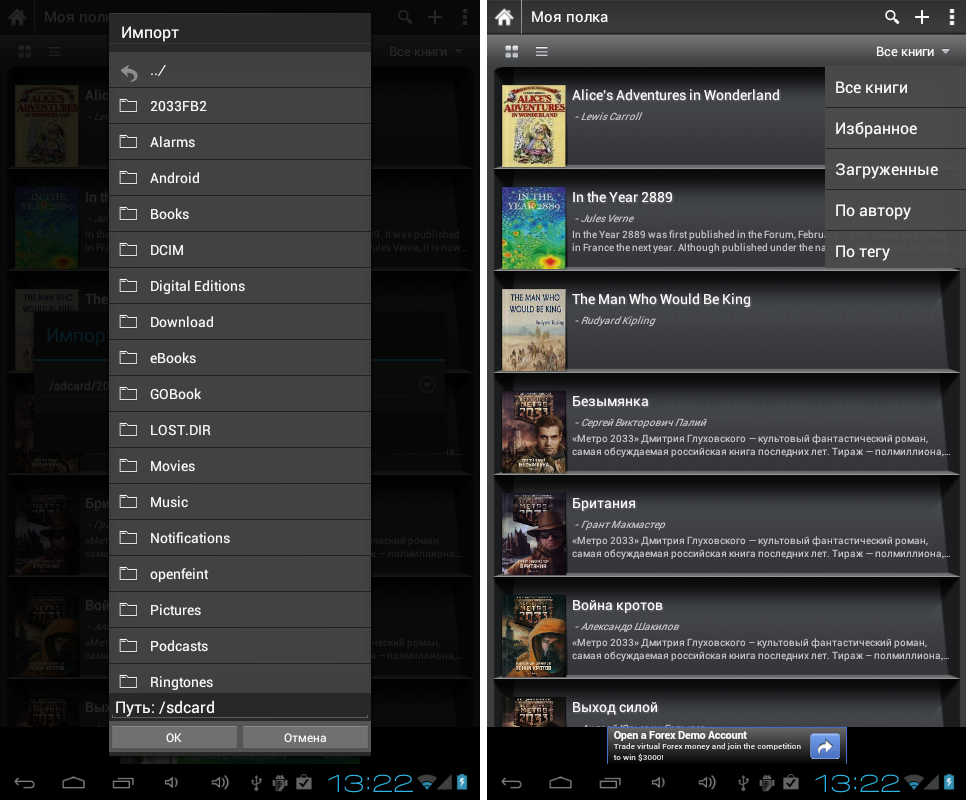The width and height of the screenshot is (966, 800).
Task: Open the Android folder
Action: [240, 178]
